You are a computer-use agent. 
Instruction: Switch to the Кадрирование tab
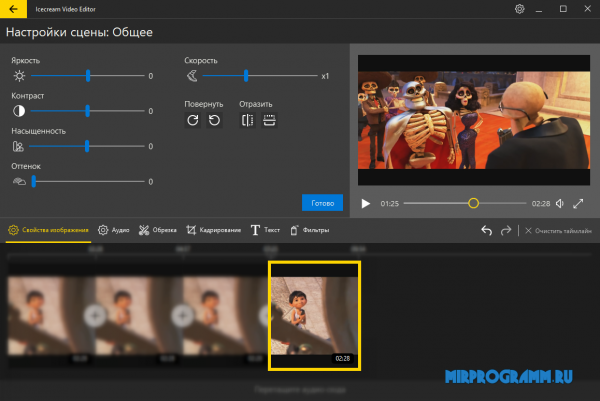tap(214, 230)
